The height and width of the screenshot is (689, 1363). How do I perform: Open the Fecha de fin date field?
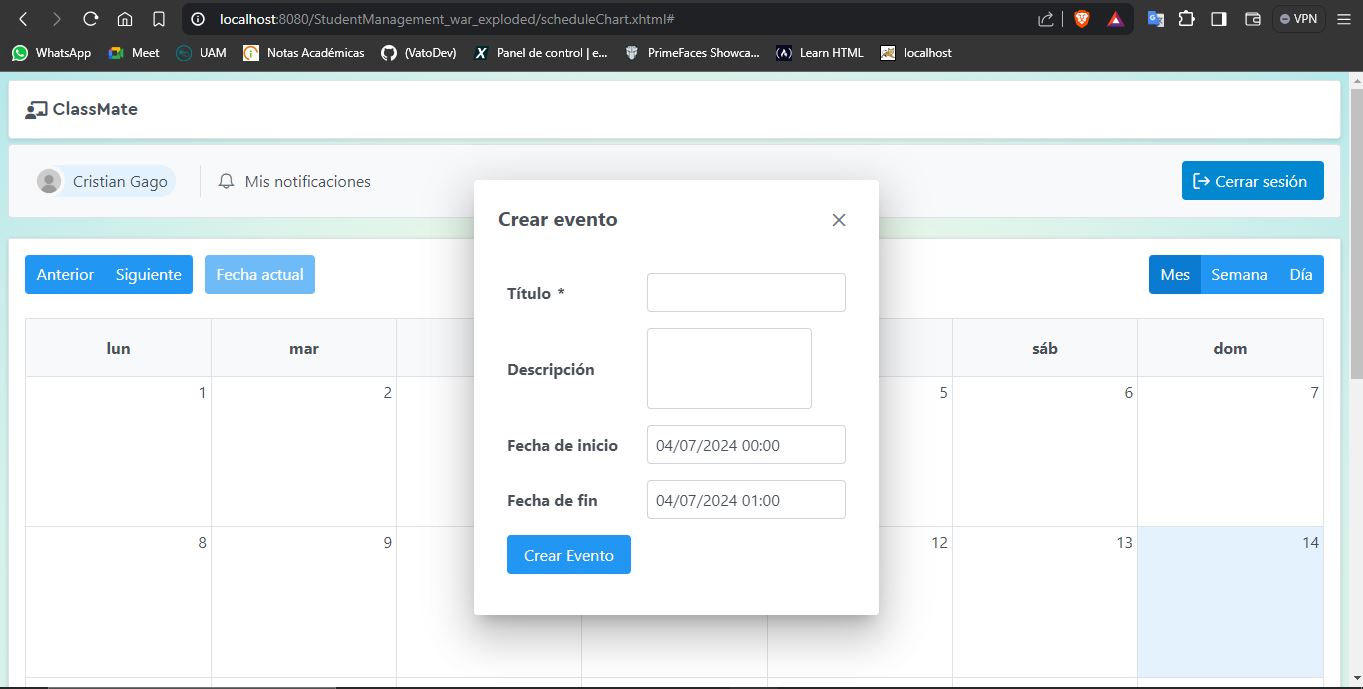click(746, 500)
